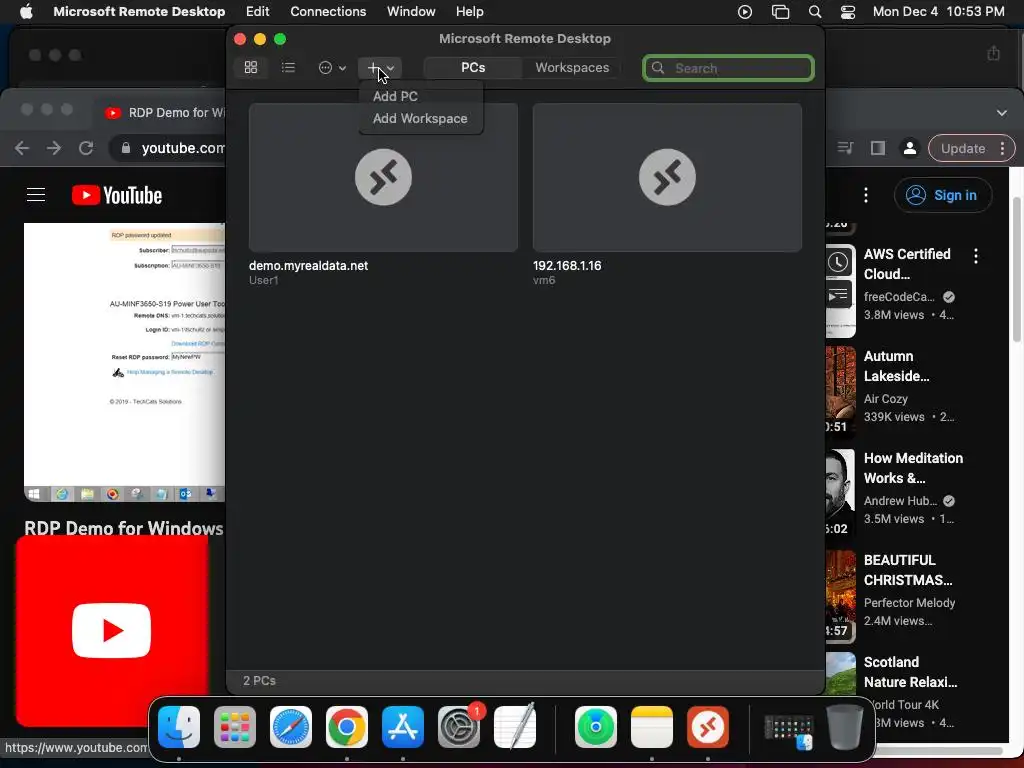
Task: Open TextEdit from the Dock
Action: click(515, 726)
